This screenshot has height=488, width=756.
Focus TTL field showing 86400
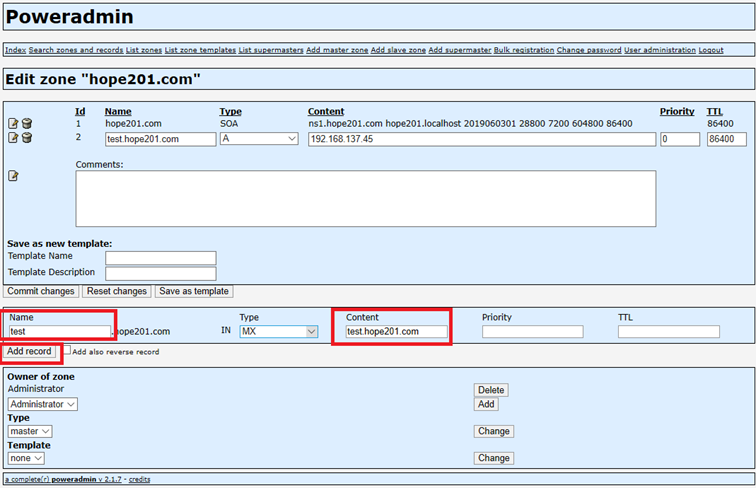(x=727, y=139)
